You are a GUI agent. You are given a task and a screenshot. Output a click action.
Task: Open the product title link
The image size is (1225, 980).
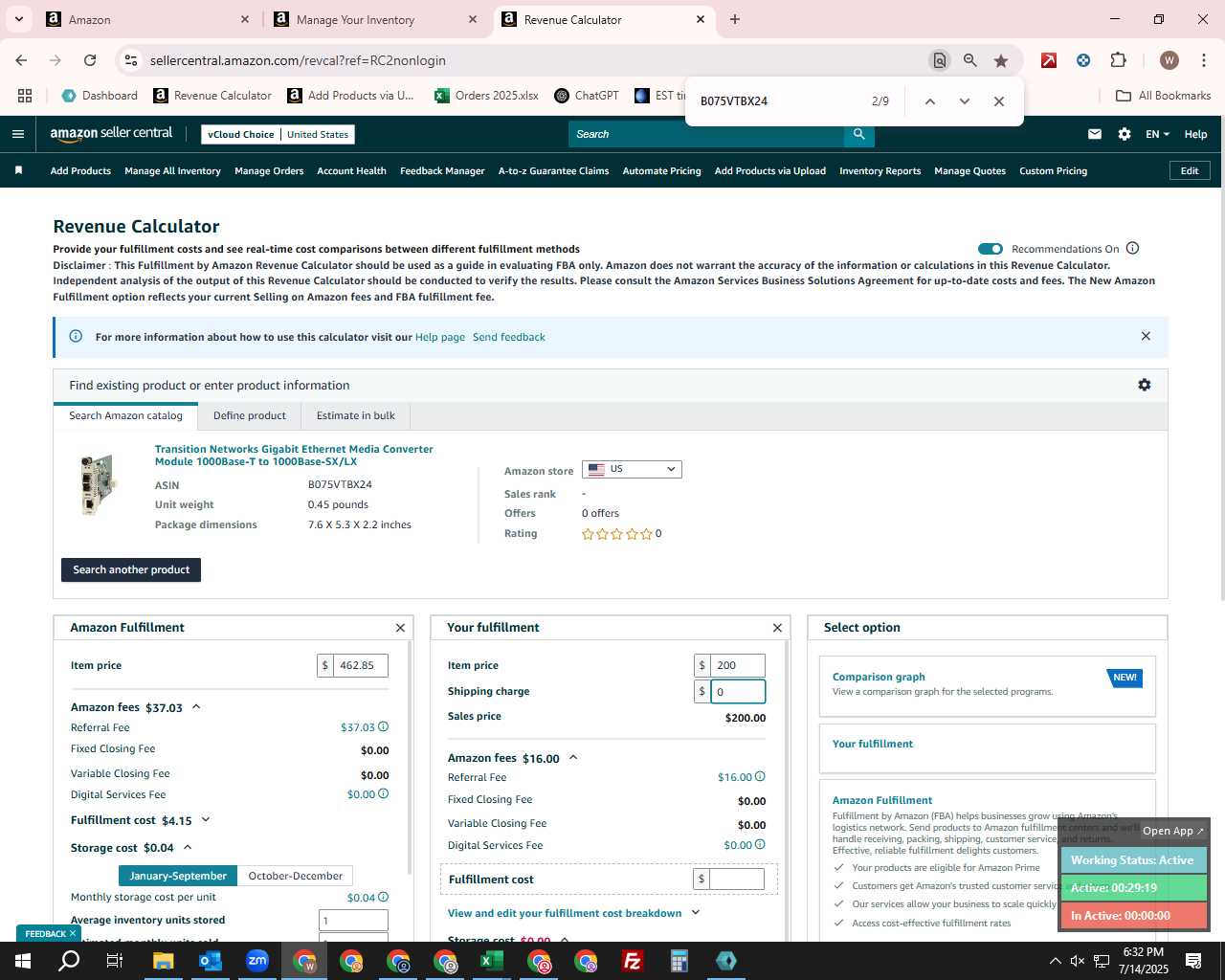point(294,456)
